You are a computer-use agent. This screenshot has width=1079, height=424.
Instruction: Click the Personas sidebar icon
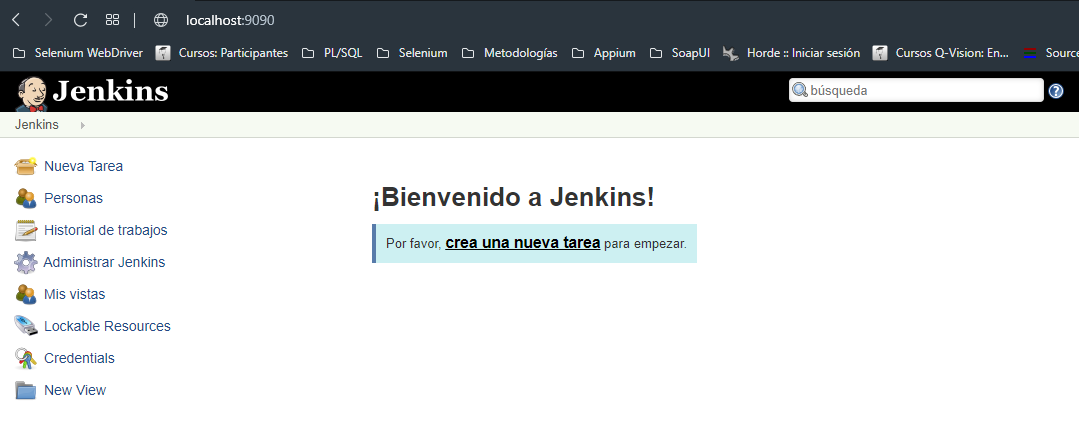(26, 198)
